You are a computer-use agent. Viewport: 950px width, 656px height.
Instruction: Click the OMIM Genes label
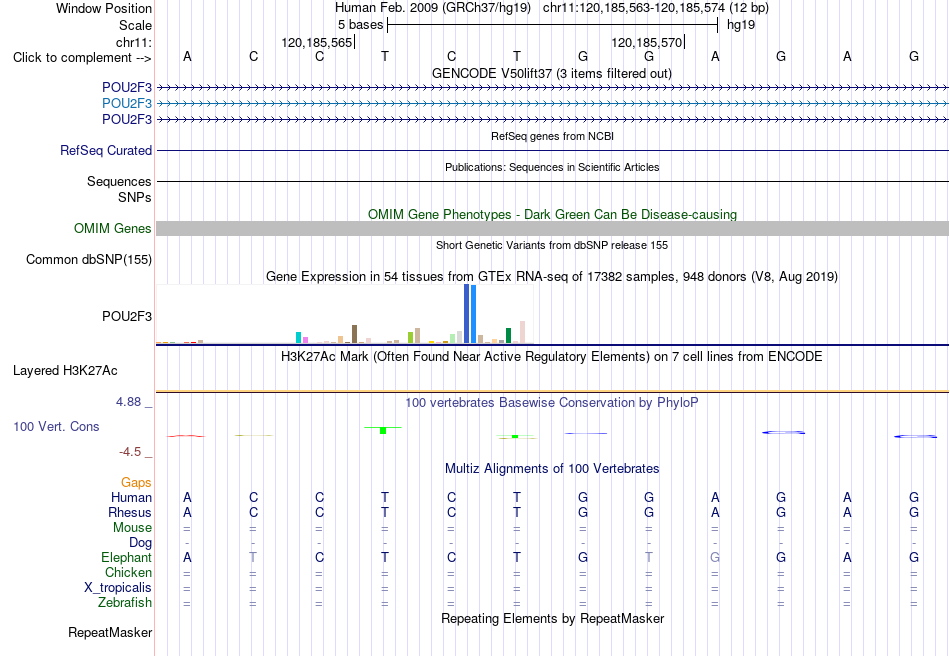pyautogui.click(x=112, y=228)
